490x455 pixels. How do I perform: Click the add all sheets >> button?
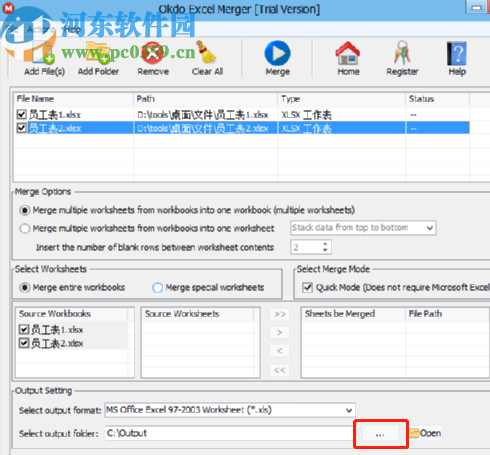[279, 314]
